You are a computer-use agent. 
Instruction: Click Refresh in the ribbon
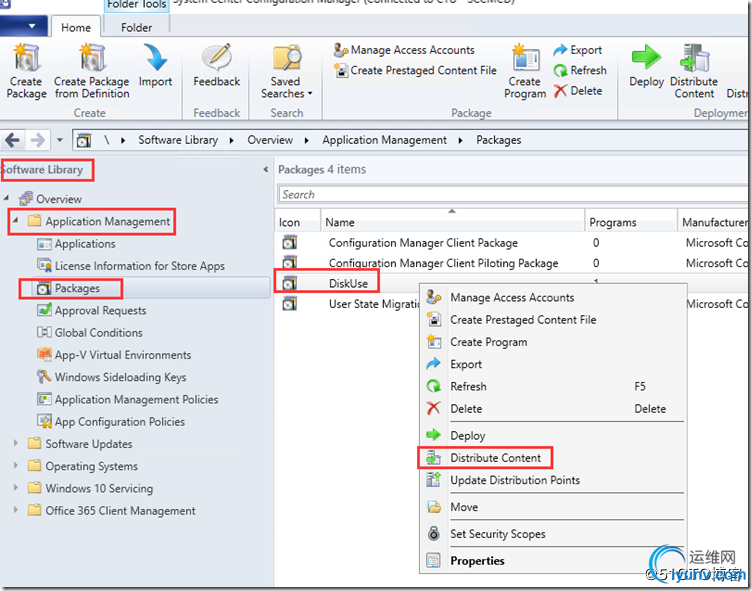pos(579,71)
